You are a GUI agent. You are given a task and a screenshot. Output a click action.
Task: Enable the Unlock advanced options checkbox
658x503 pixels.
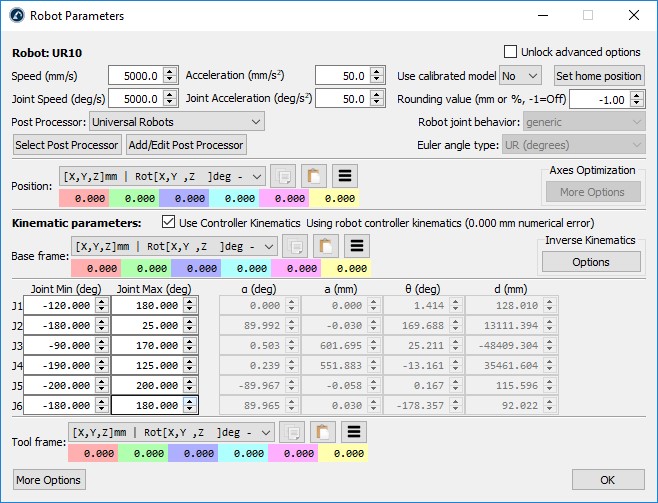511,52
